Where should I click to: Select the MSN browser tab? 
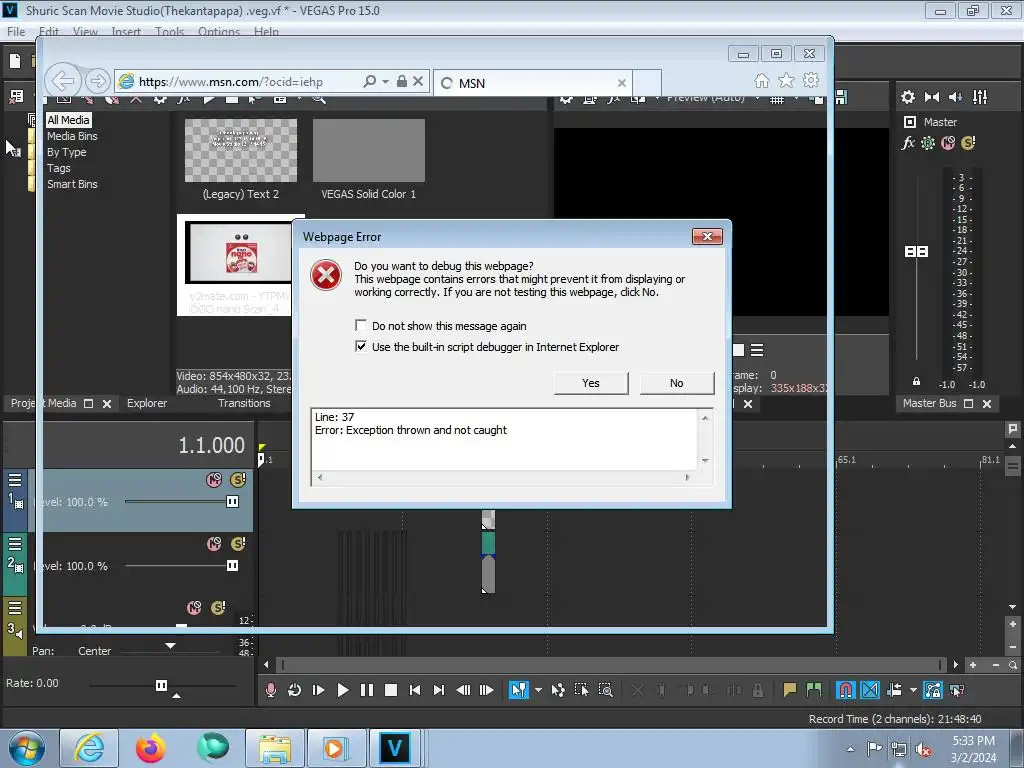pos(532,83)
